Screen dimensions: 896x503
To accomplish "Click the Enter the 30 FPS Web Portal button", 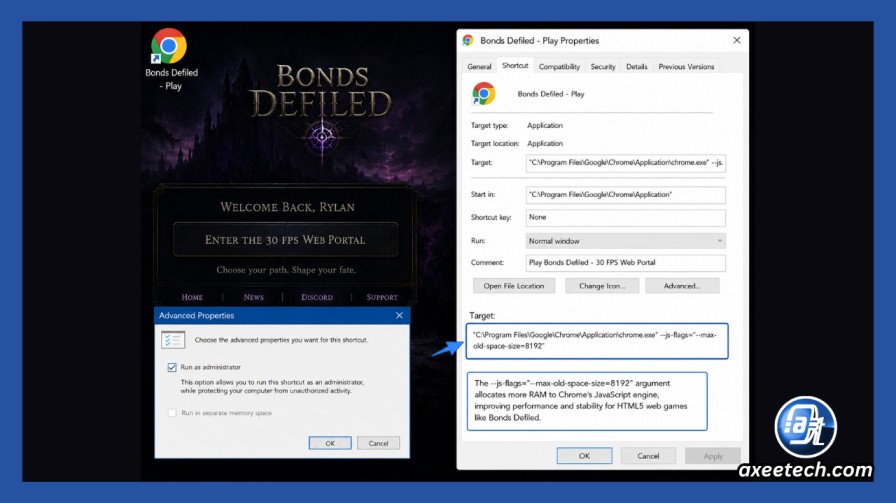I will [x=285, y=239].
